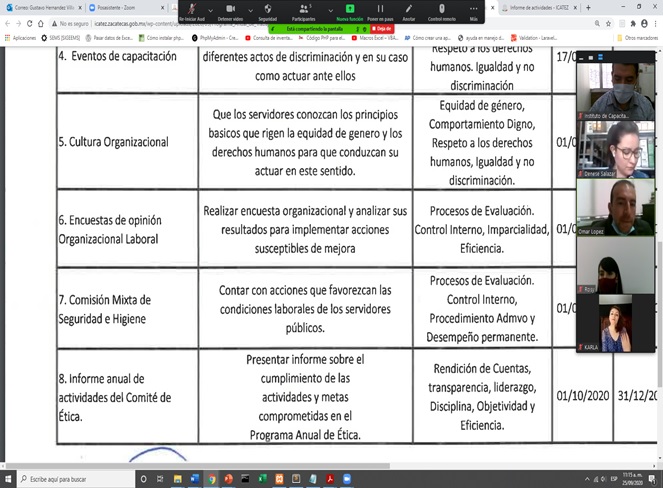Switch Zoom video panel to grid view
The image size is (663, 488).
coord(600,57)
